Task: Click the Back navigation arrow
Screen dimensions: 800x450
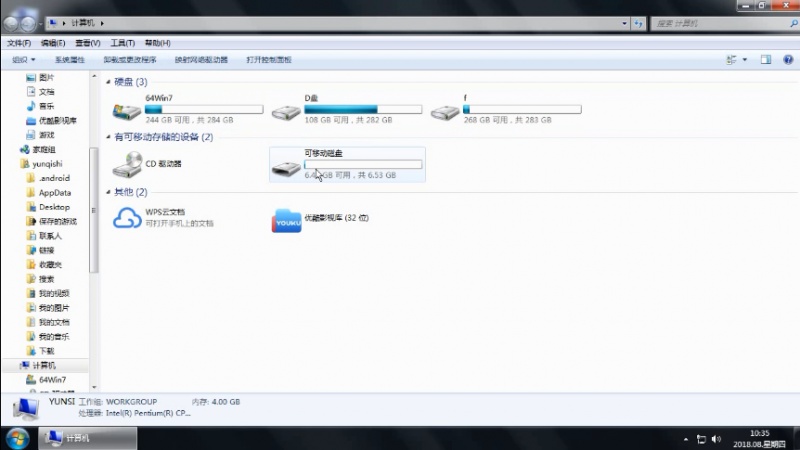Action: point(11,23)
